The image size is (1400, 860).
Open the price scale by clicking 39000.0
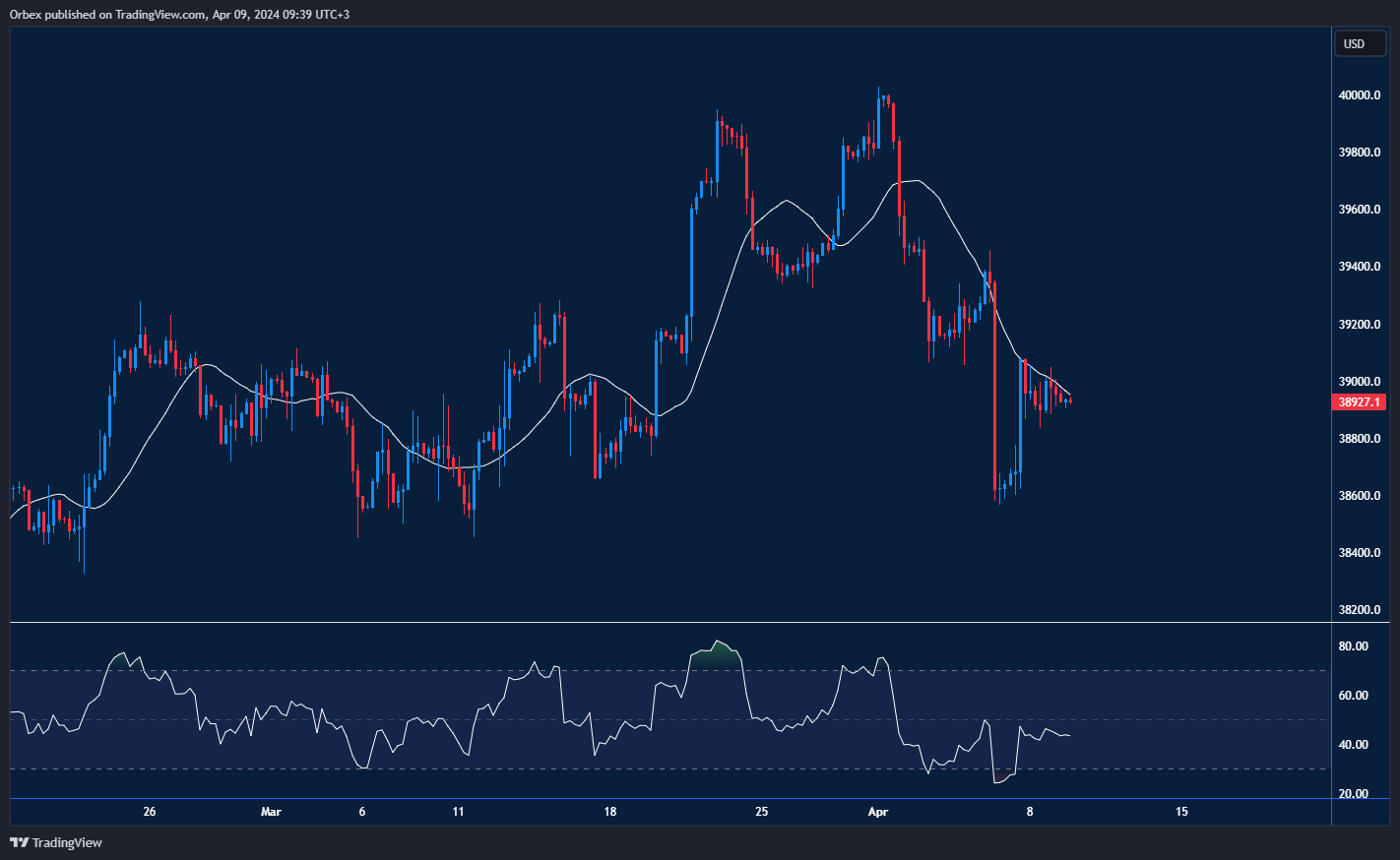pyautogui.click(x=1362, y=381)
